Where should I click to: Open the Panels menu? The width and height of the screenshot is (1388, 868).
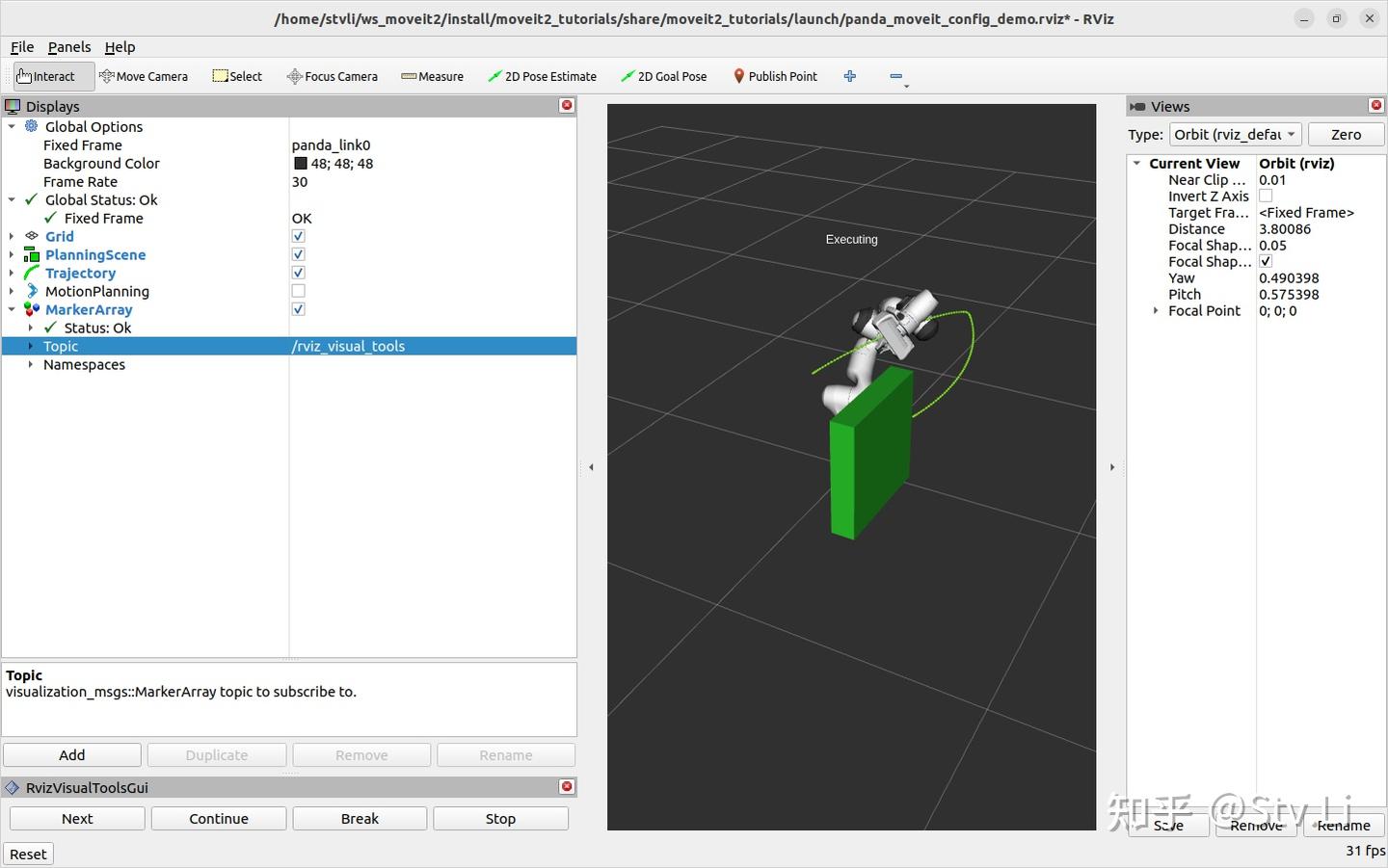point(68,46)
